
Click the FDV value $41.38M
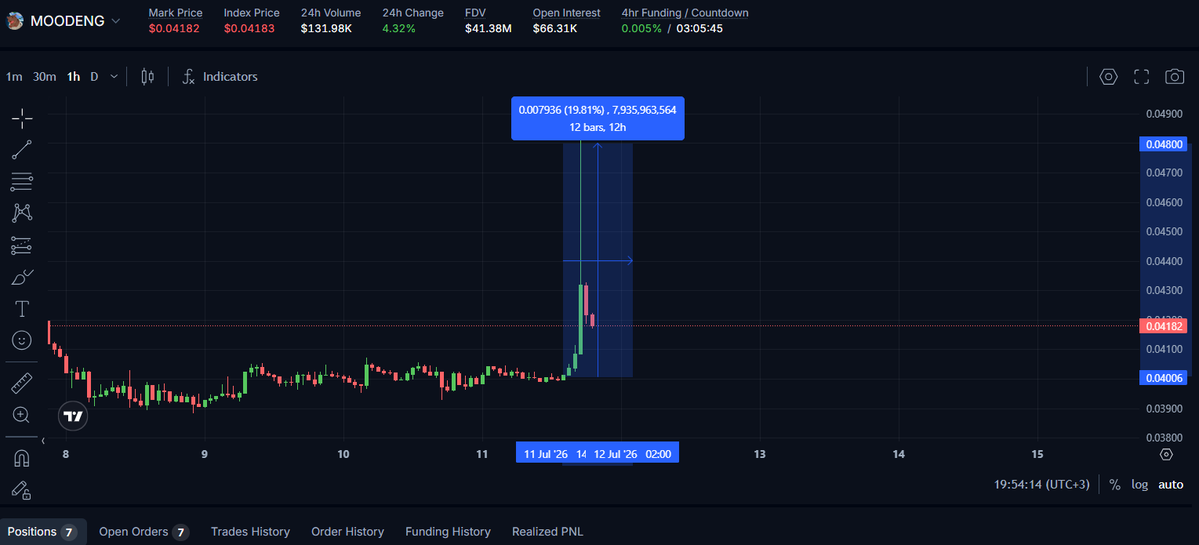pyautogui.click(x=488, y=28)
